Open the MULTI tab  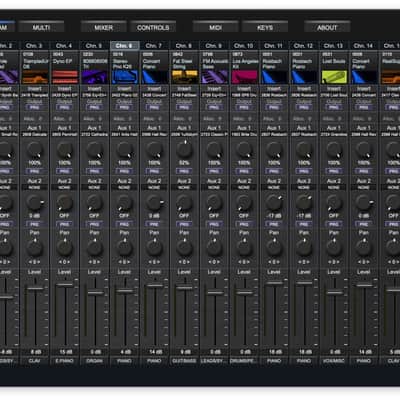[x=41, y=27]
